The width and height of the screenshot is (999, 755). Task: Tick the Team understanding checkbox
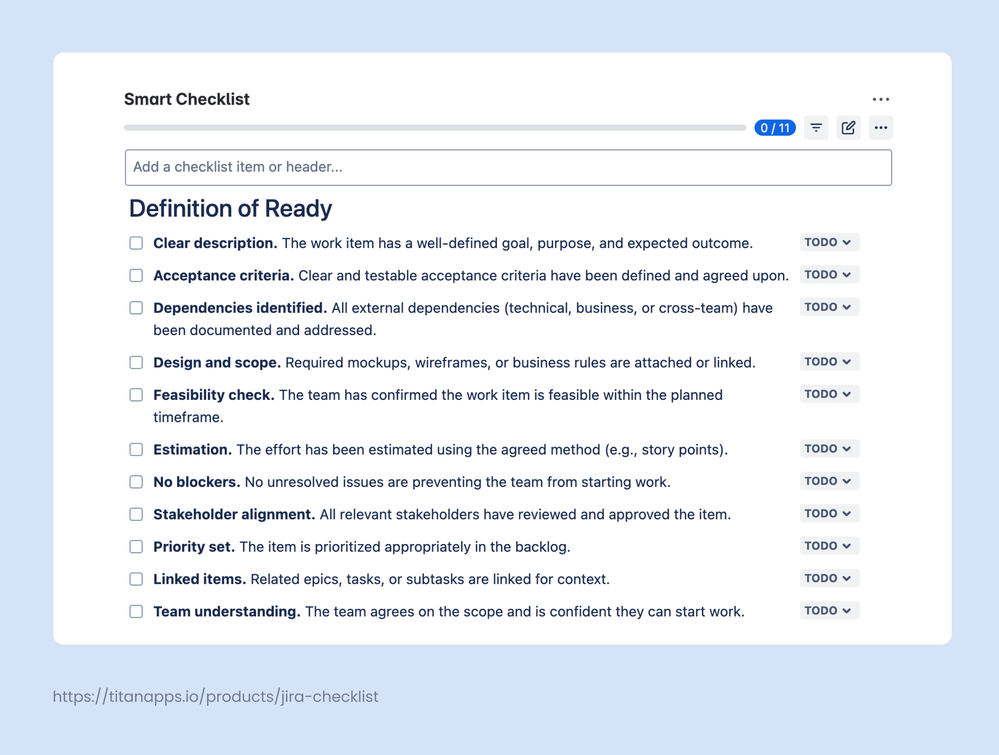136,610
